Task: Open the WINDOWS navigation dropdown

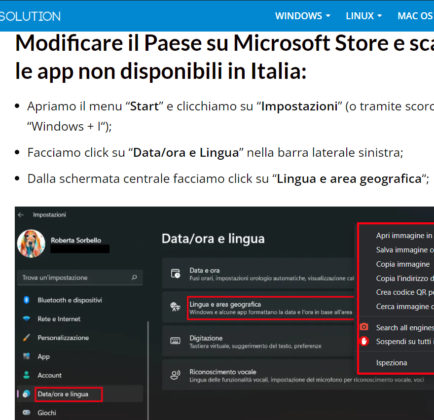Action: coord(302,16)
